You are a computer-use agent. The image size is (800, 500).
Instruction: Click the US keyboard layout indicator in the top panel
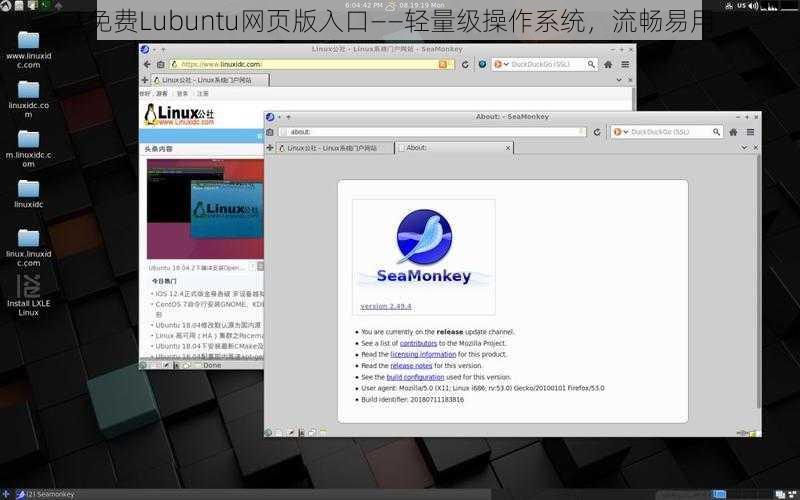click(x=741, y=6)
